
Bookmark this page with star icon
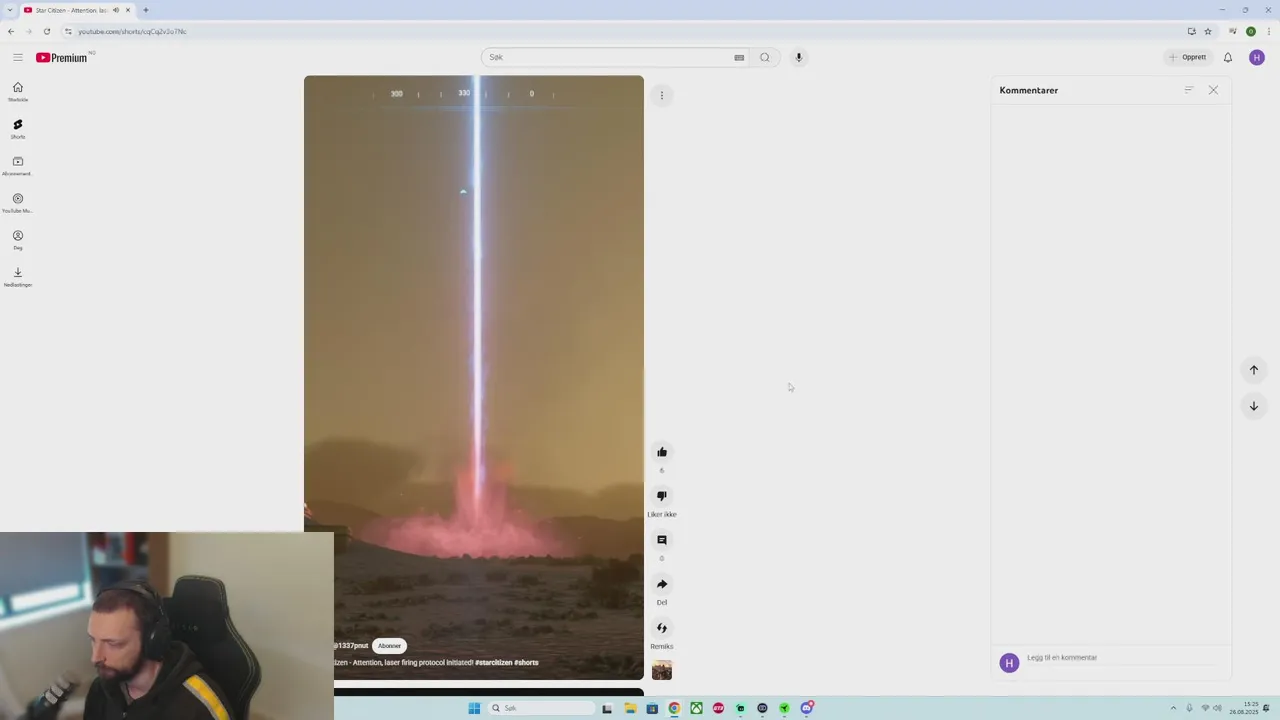pyautogui.click(x=1208, y=31)
